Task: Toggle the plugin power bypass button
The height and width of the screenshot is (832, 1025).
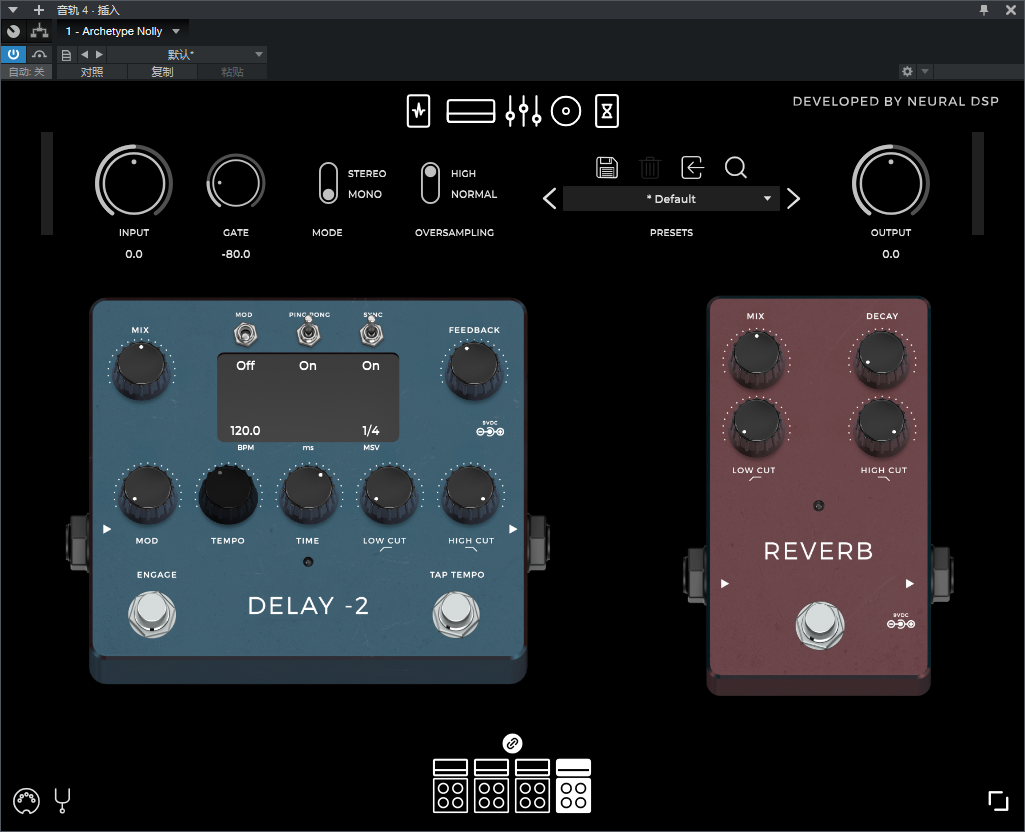Action: click(x=13, y=54)
